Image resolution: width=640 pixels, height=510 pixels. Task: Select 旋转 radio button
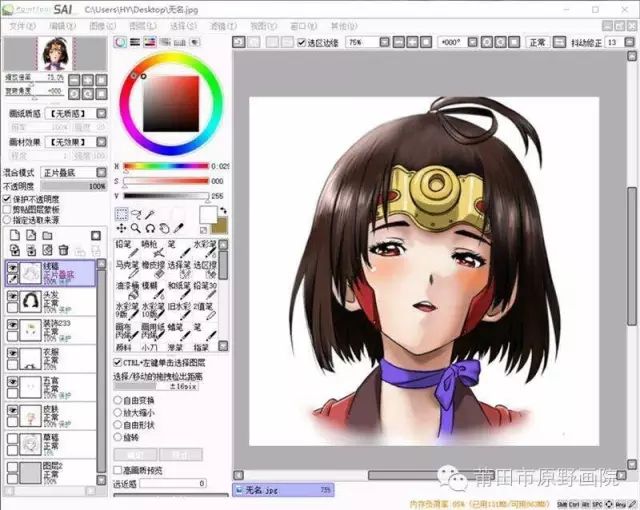(x=118, y=437)
